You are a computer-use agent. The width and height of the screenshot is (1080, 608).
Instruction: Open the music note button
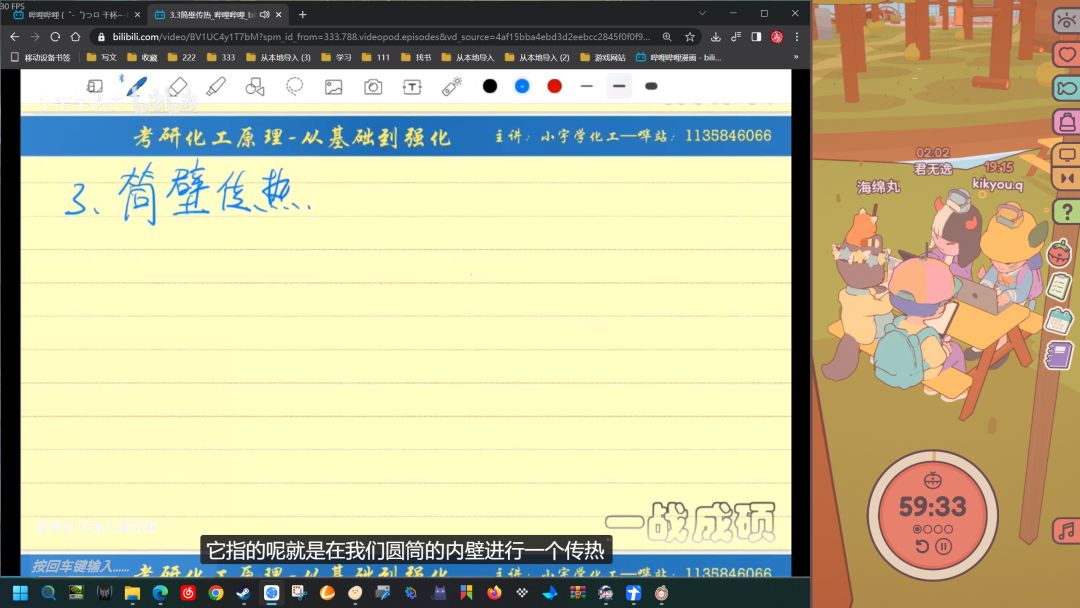pyautogui.click(x=1066, y=531)
